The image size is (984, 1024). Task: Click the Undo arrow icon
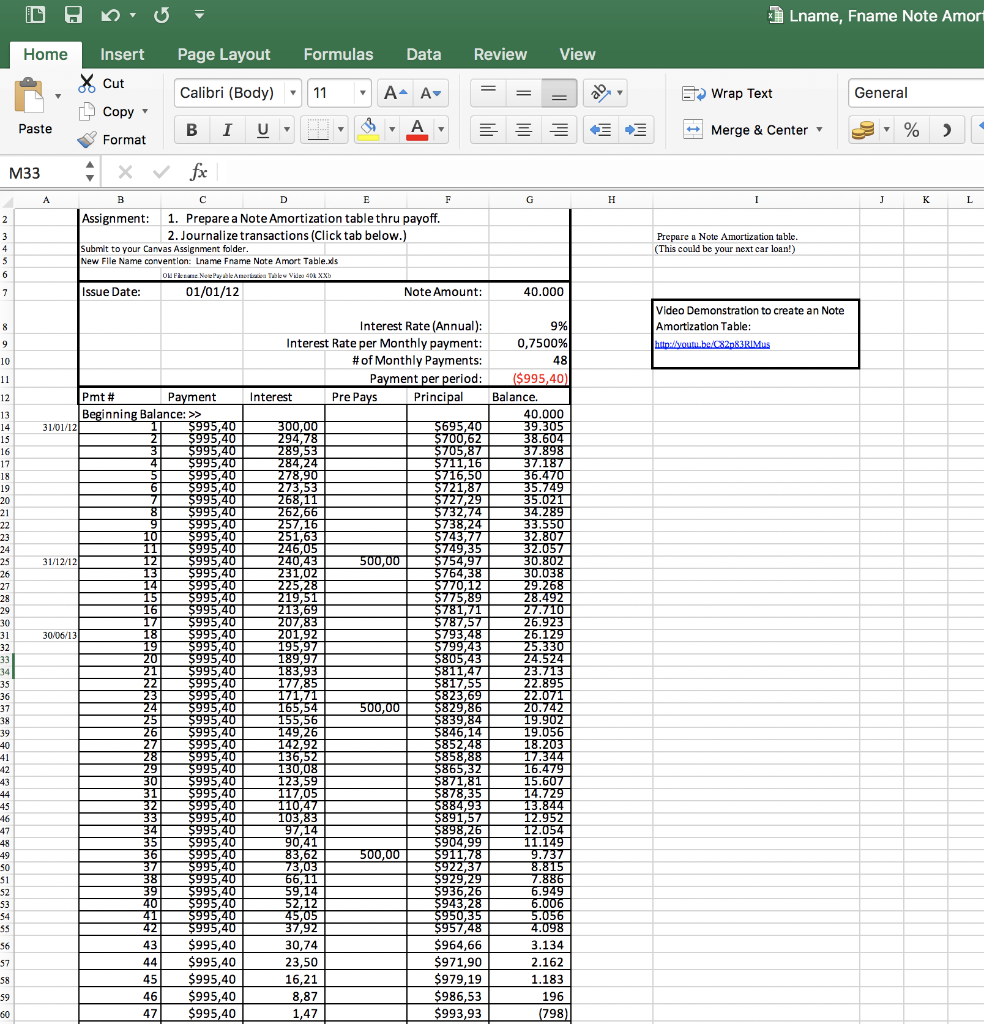pyautogui.click(x=110, y=14)
